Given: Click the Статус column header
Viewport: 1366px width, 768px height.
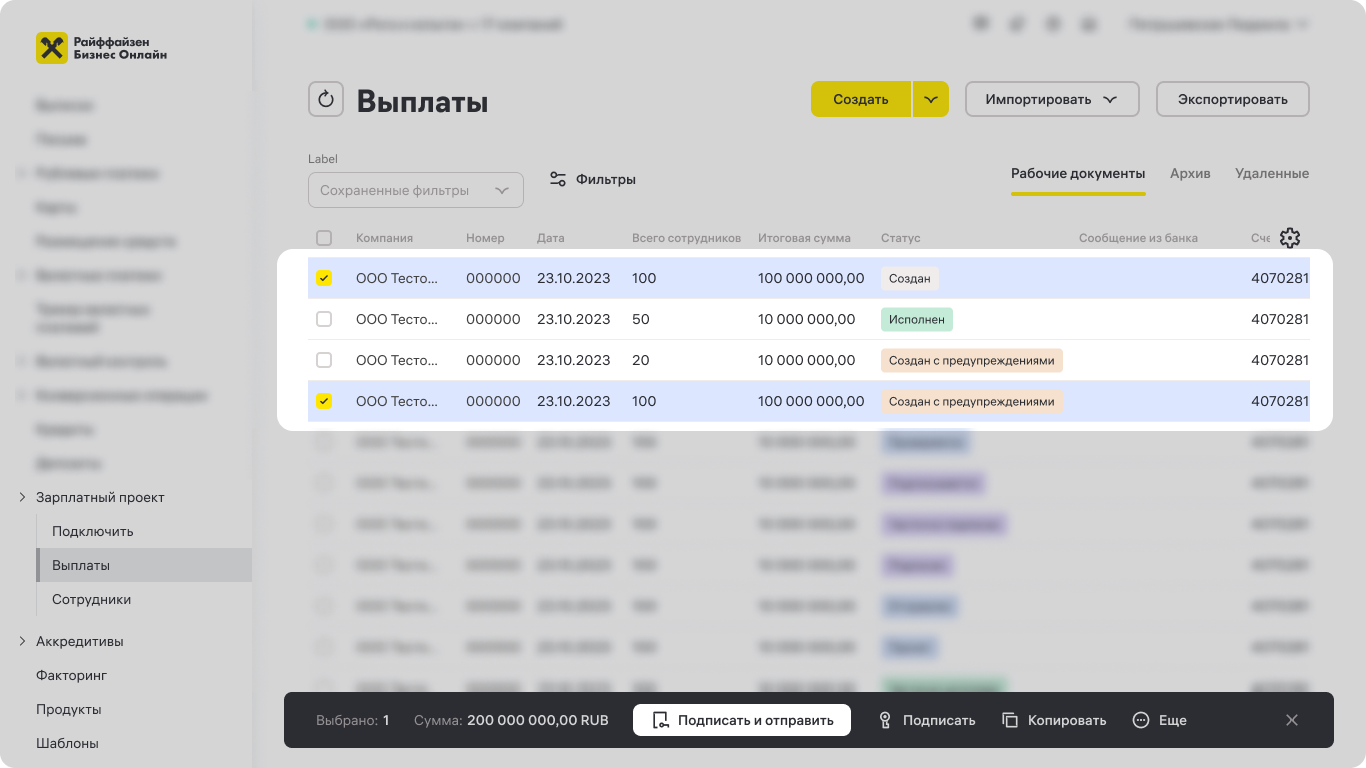Looking at the screenshot, I should [x=900, y=238].
